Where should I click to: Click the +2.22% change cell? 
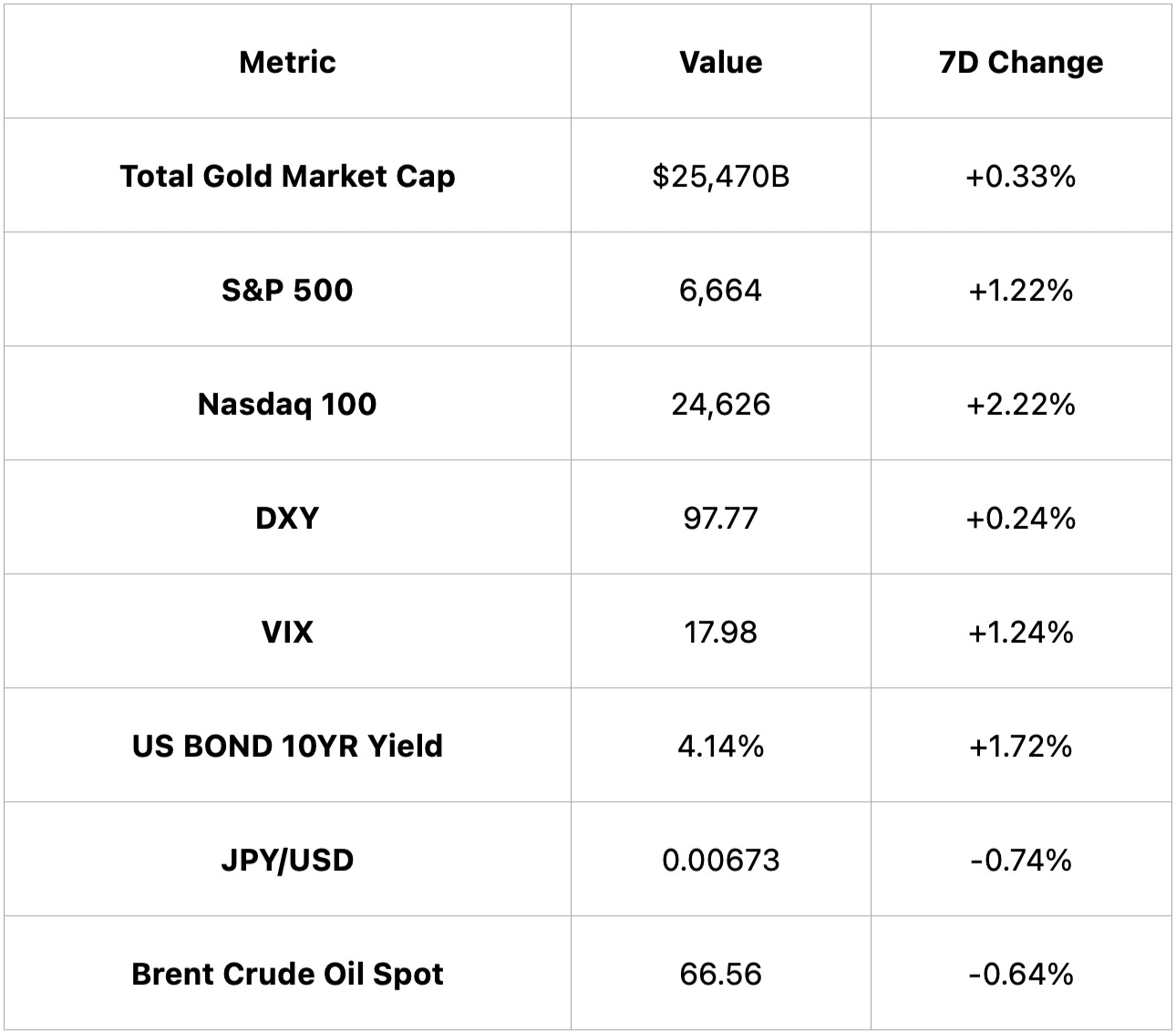pyautogui.click(x=1021, y=404)
